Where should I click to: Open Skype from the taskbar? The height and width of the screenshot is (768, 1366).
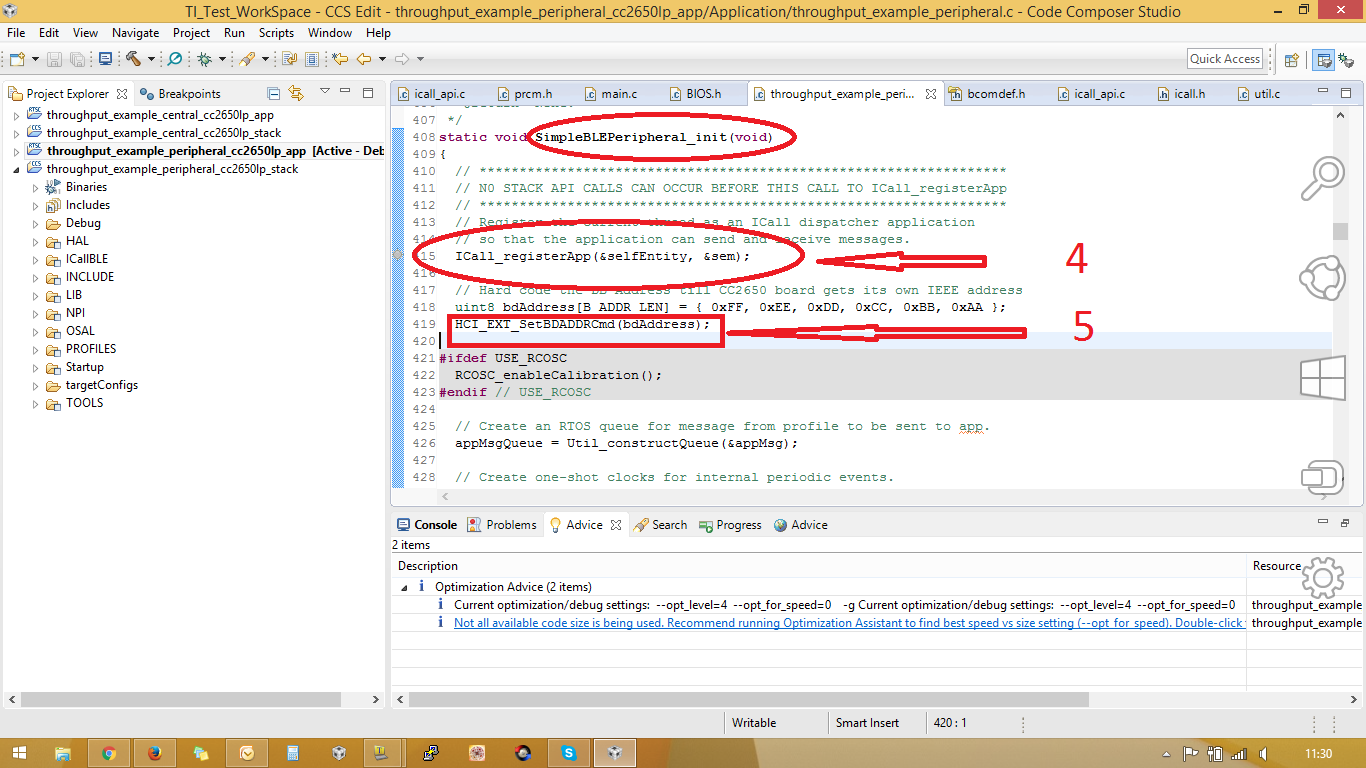tap(569, 753)
